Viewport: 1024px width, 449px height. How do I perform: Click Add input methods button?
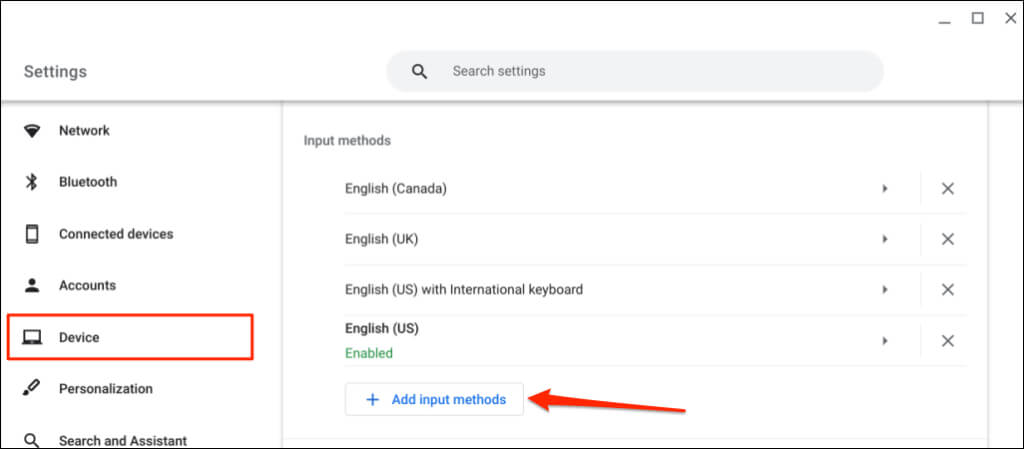point(434,400)
